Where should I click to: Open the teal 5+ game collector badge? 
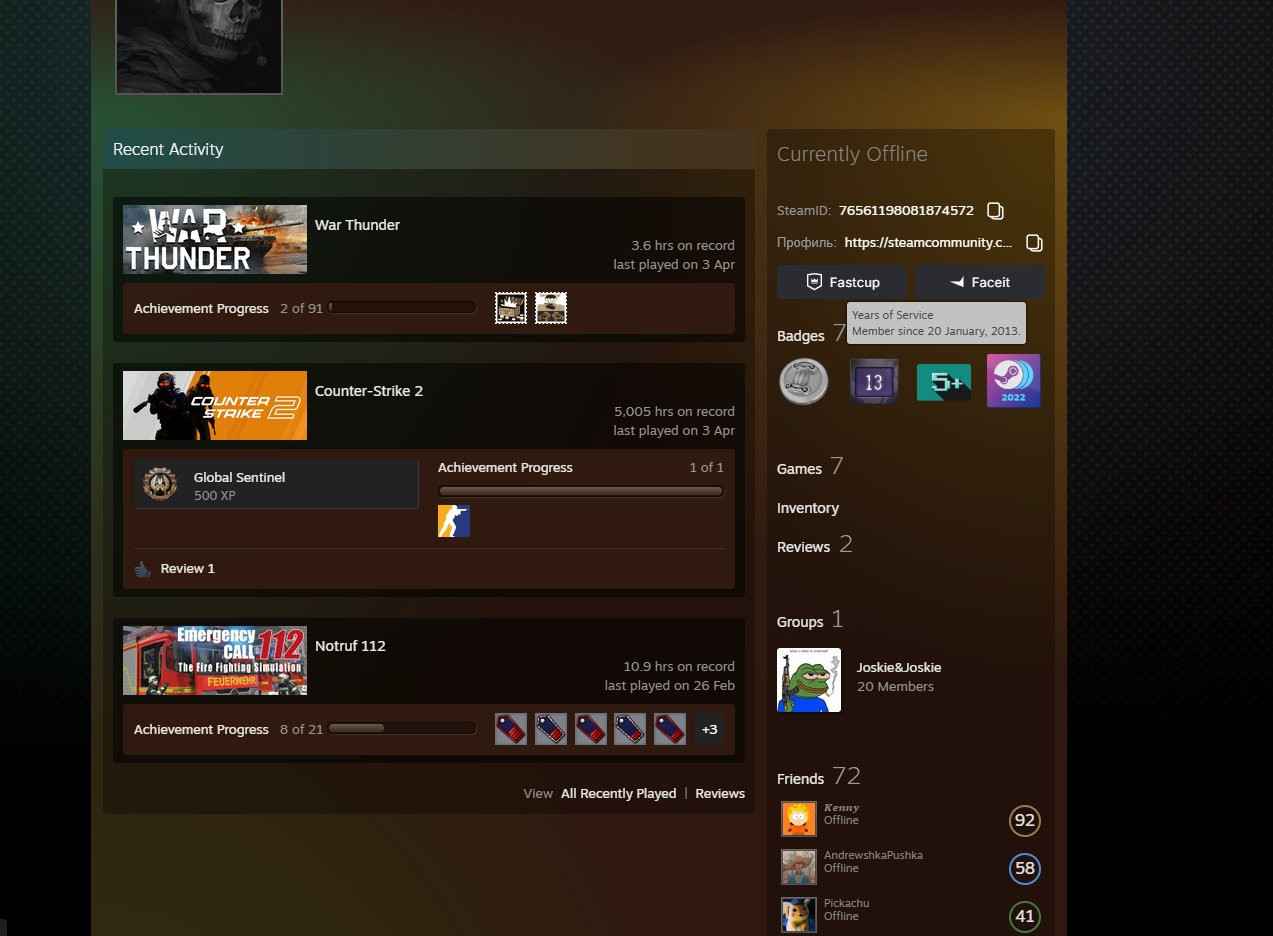tap(943, 381)
